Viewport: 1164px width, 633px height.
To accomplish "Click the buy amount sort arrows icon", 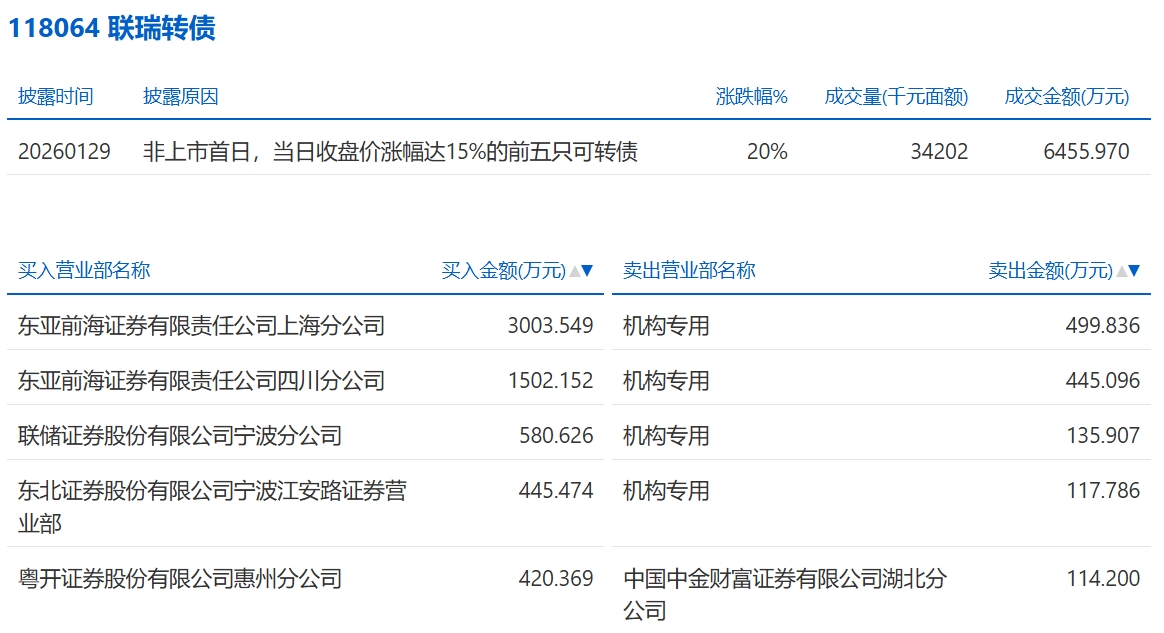I will pos(581,271).
